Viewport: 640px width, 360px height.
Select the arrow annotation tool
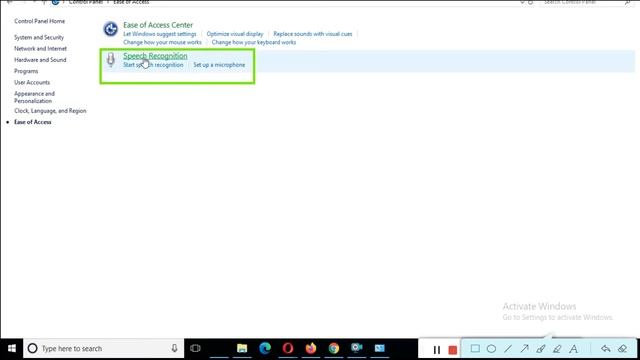coord(524,349)
